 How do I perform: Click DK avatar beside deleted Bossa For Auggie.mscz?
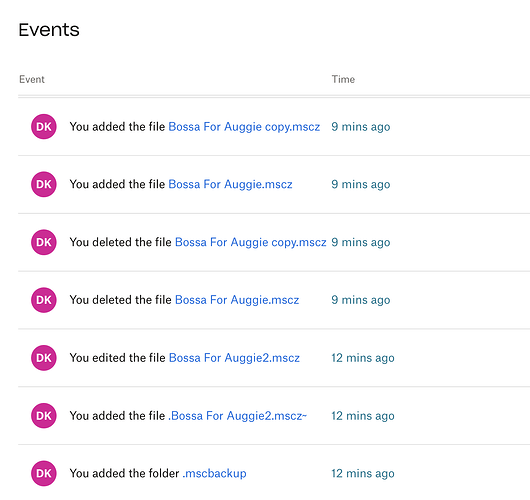coord(44,300)
